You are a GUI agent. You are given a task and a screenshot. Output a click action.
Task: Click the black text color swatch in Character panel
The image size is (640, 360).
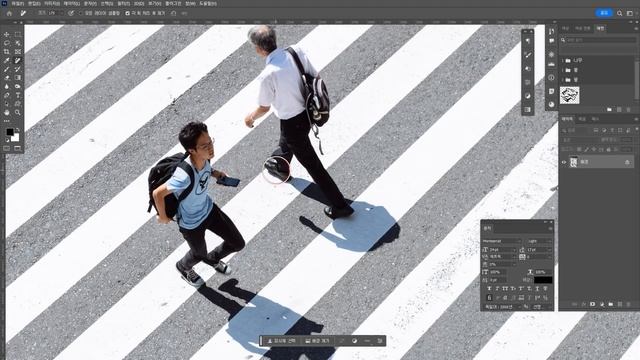coord(543,280)
